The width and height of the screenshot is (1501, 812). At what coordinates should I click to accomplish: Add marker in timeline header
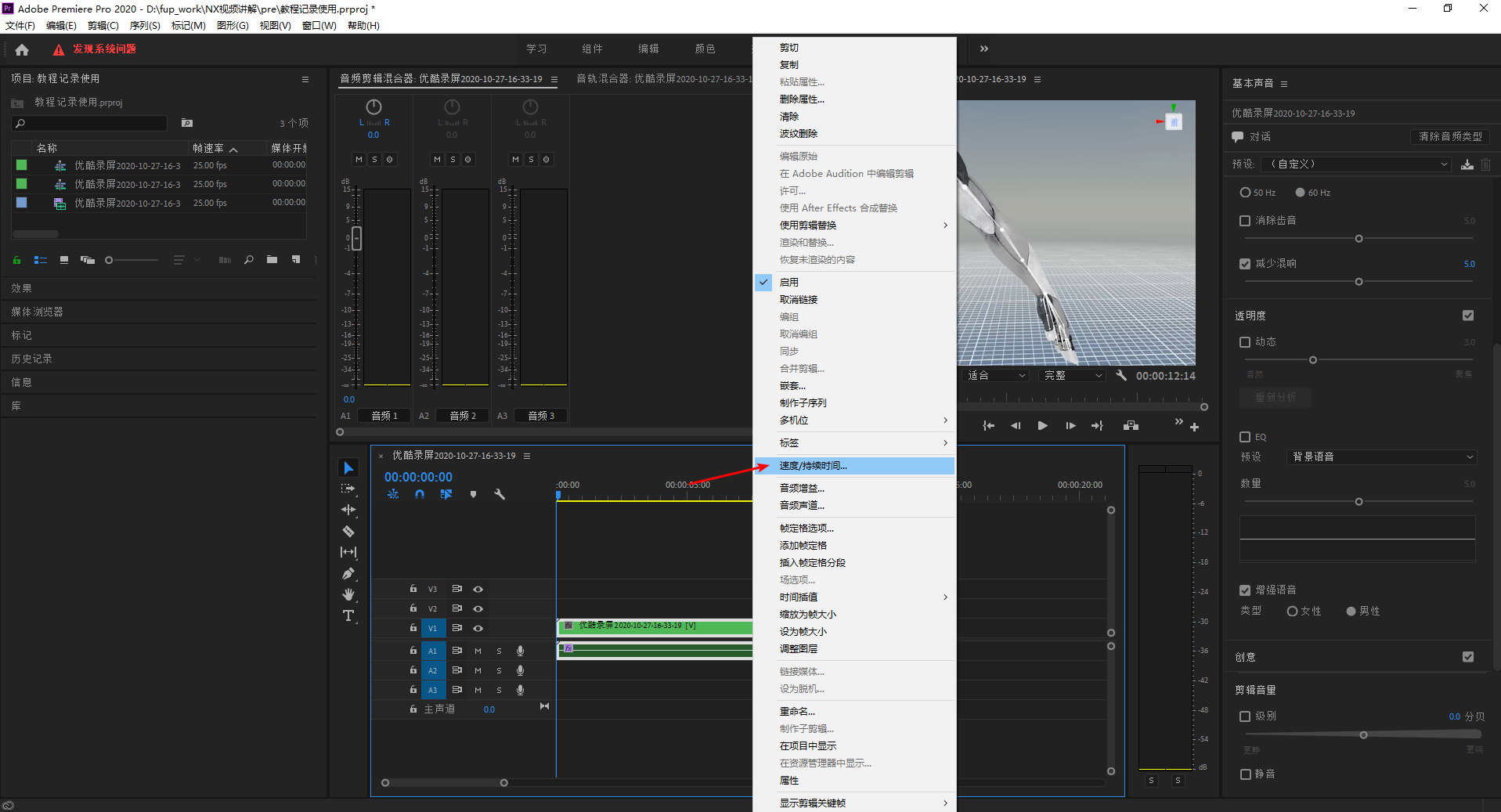473,494
